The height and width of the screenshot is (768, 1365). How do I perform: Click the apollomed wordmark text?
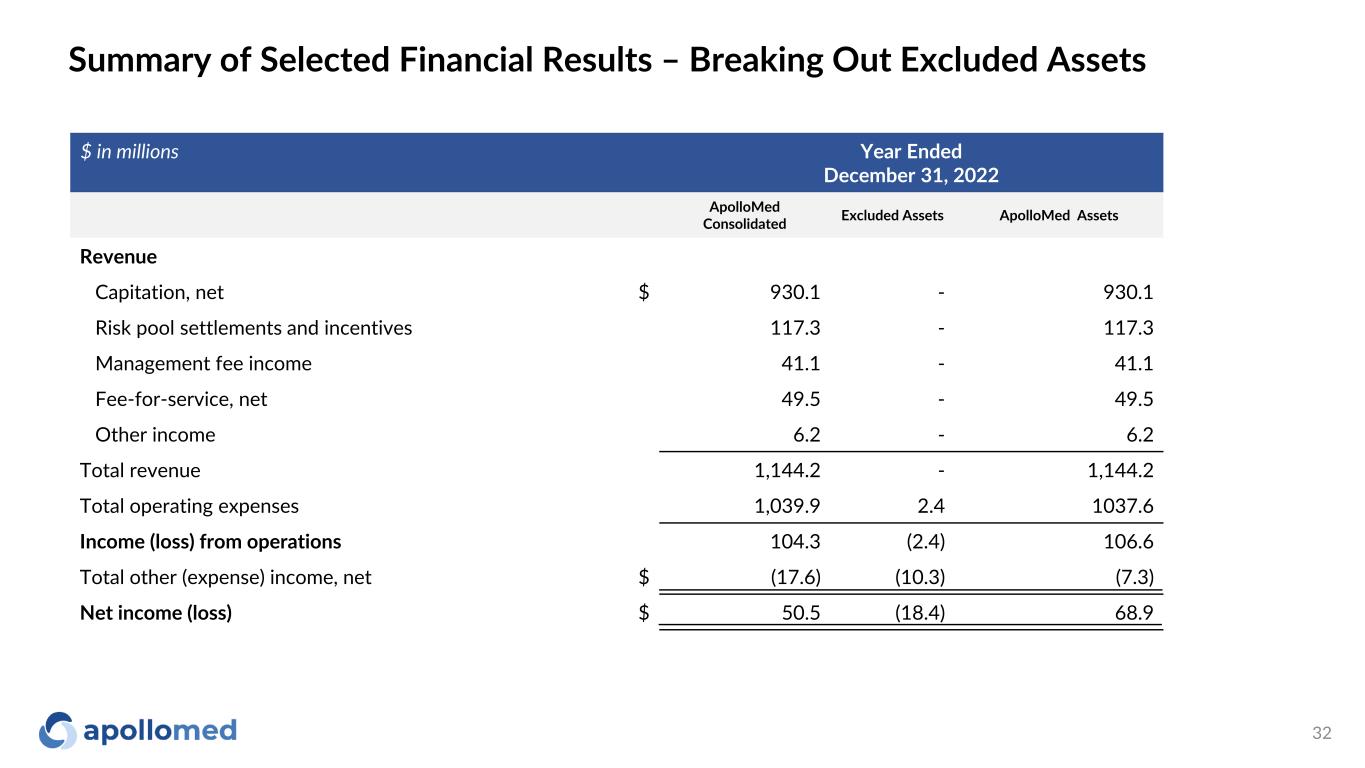160,731
